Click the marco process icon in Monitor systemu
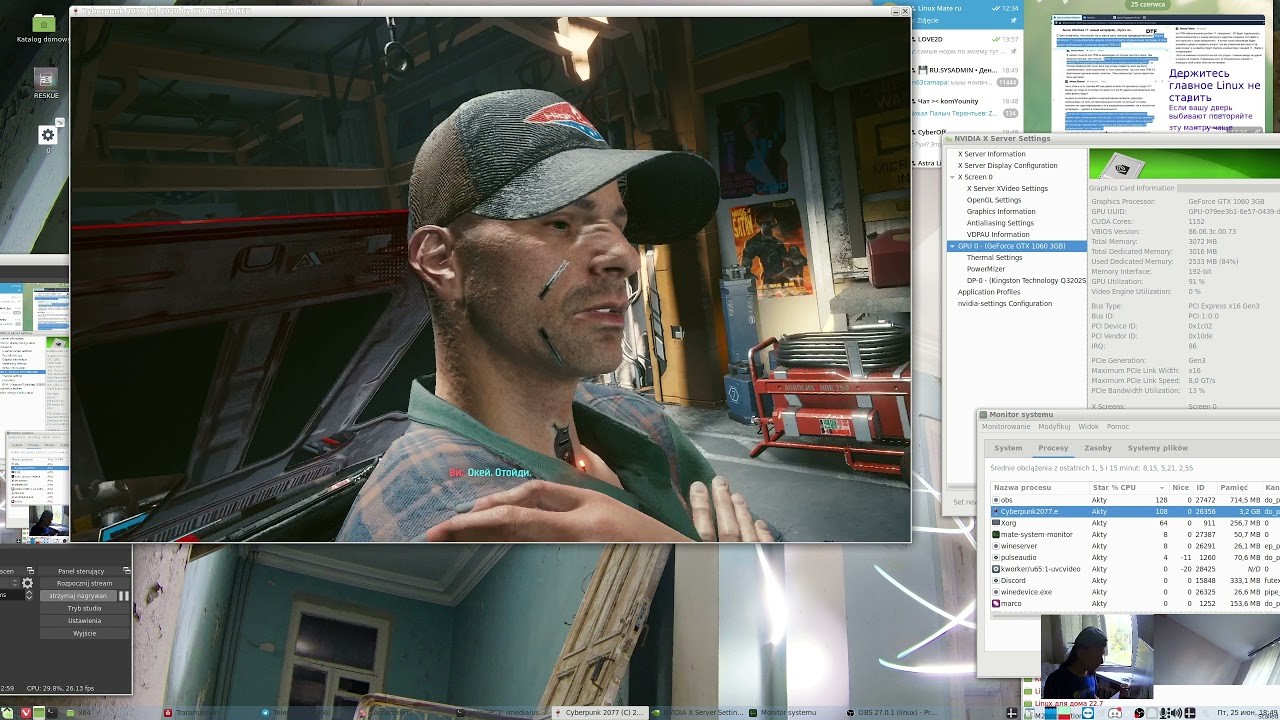 pyautogui.click(x=995, y=604)
